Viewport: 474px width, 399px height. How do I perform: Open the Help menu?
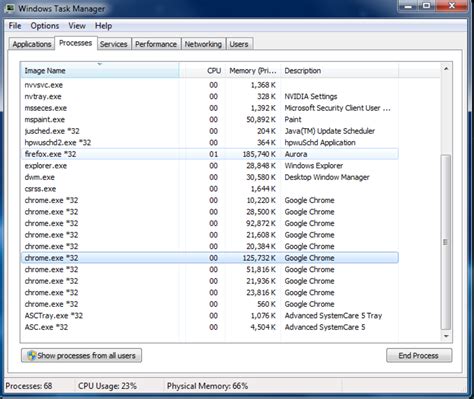[x=103, y=26]
